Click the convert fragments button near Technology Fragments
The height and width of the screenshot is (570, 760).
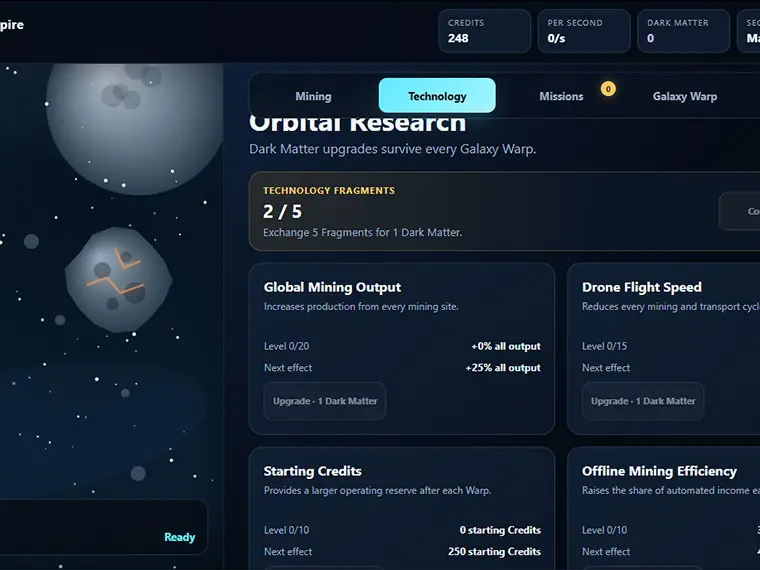coord(740,211)
